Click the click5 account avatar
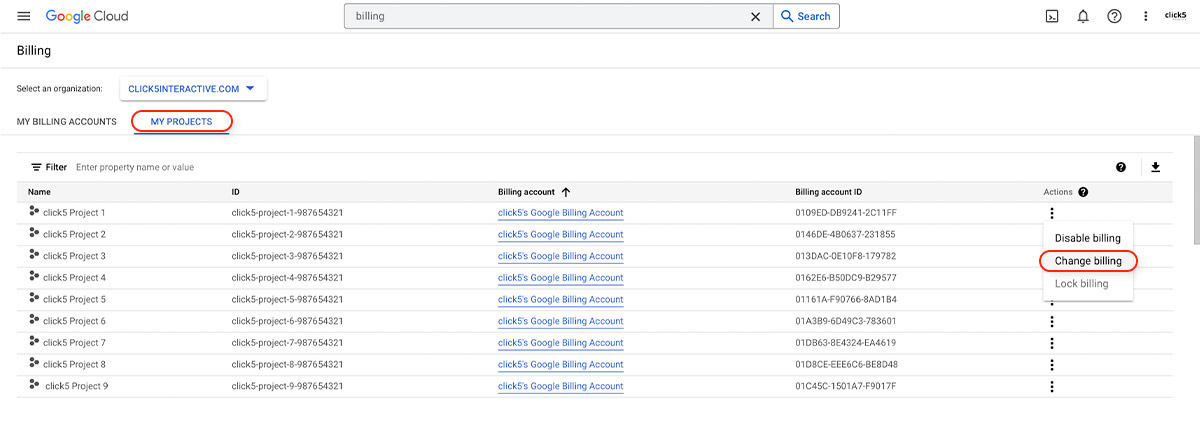This screenshot has width=1200, height=421. 1175,15
